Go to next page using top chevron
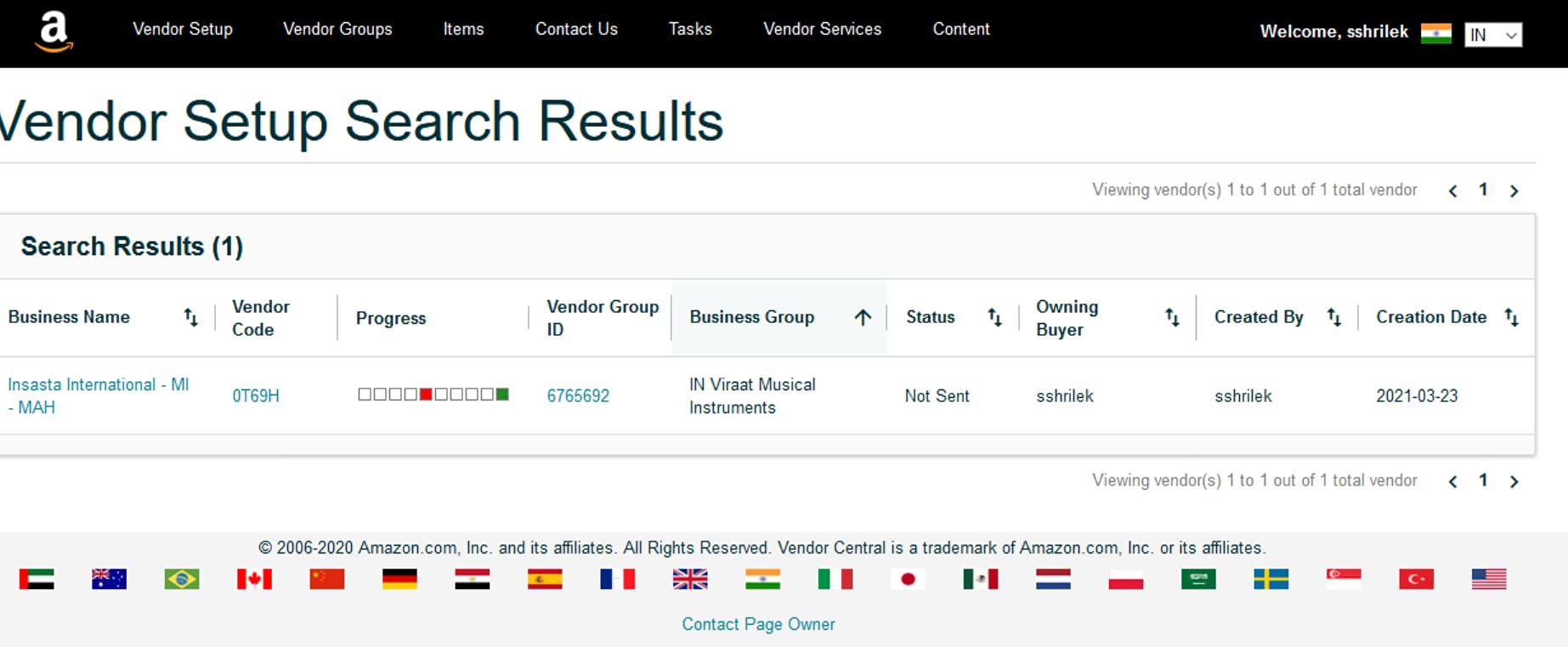The image size is (1568, 647). (x=1514, y=190)
